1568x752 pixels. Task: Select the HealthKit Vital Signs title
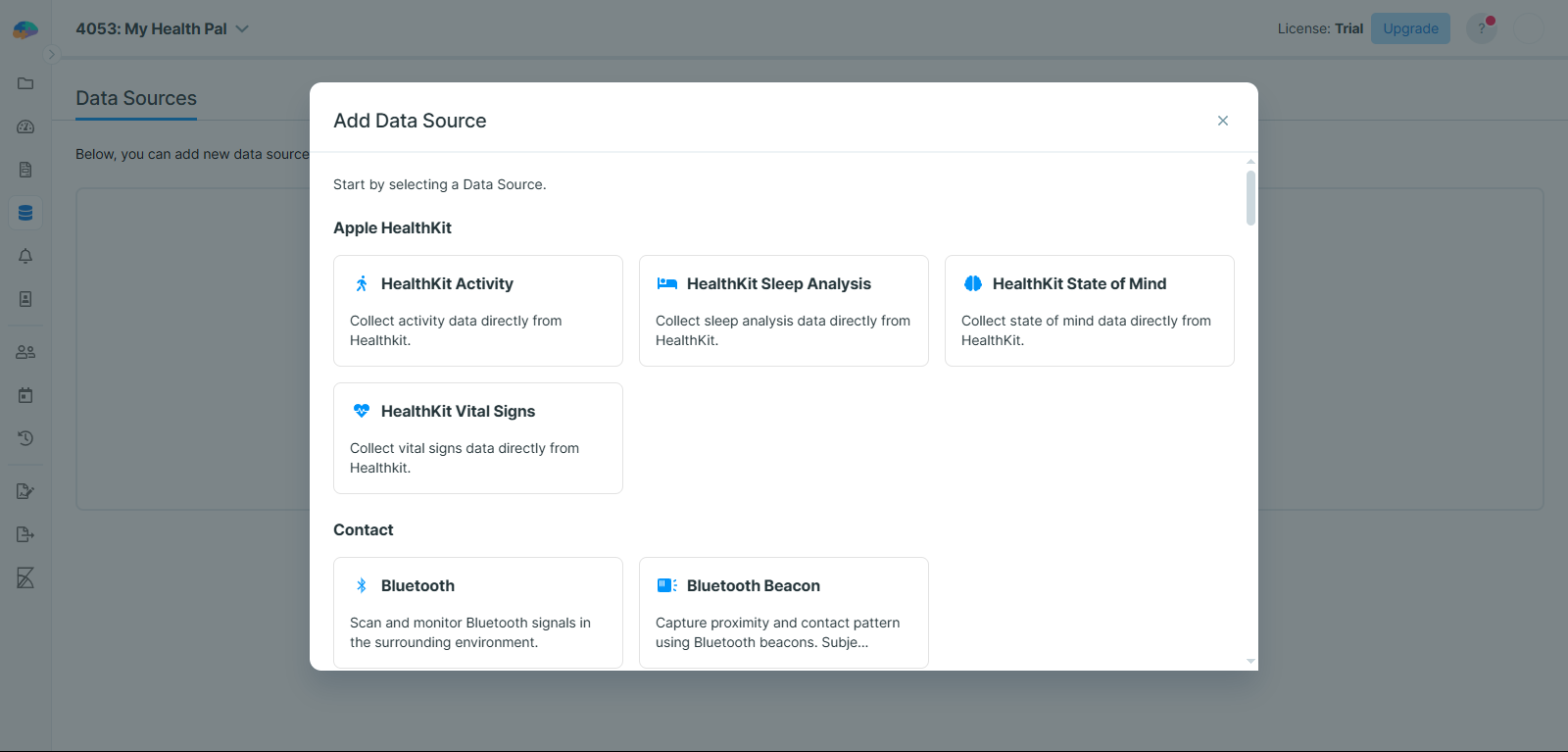(x=458, y=411)
